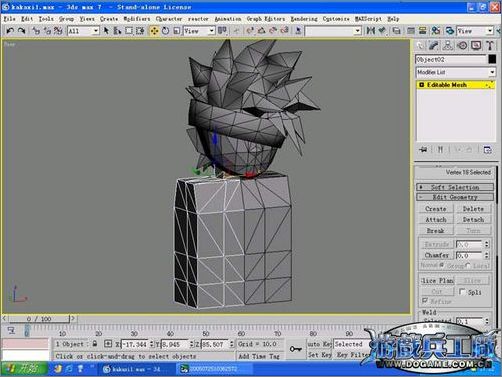Open the Modifiers menu
The width and height of the screenshot is (502, 377).
[137, 19]
